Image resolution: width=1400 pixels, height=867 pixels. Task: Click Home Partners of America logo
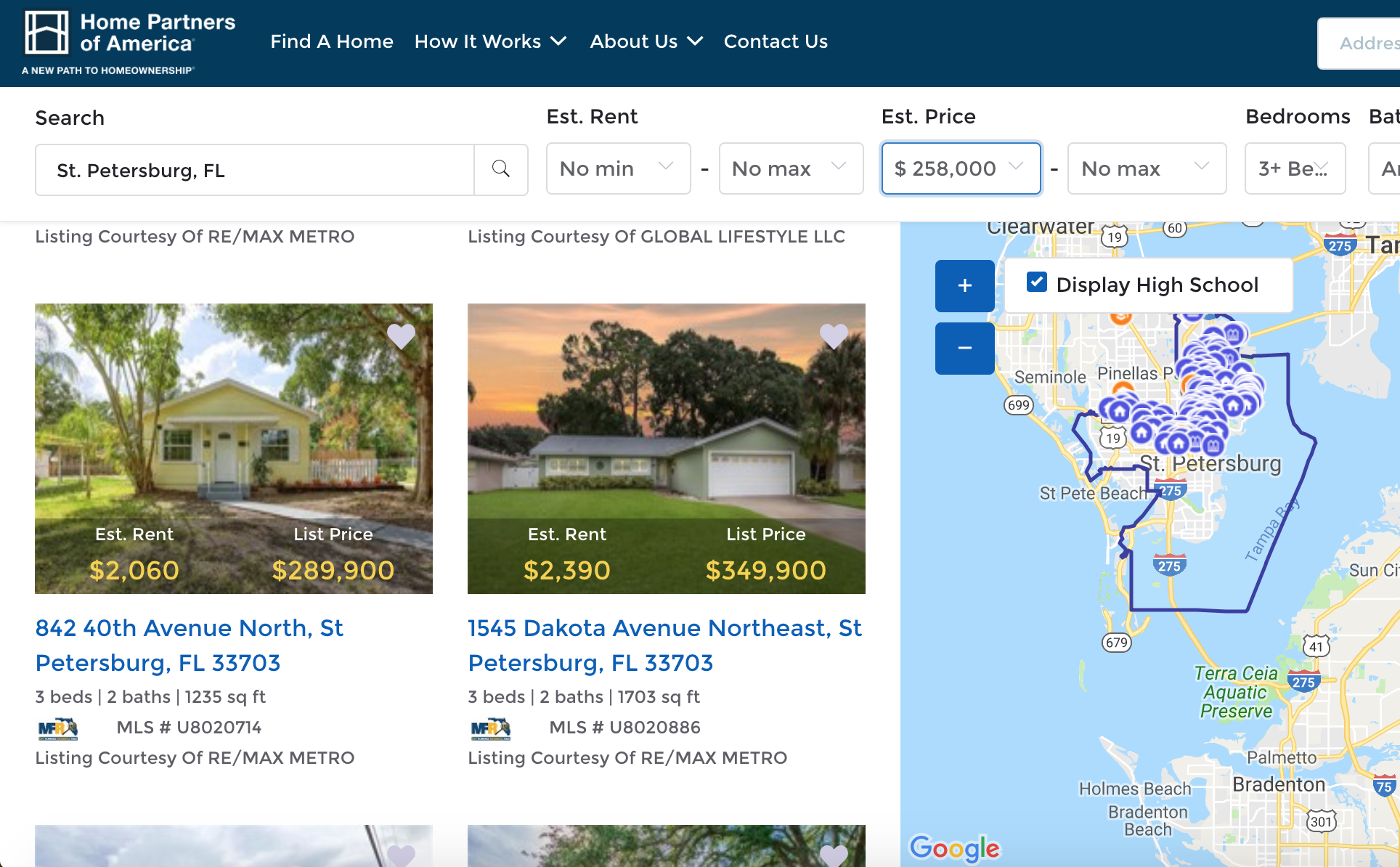click(x=129, y=42)
